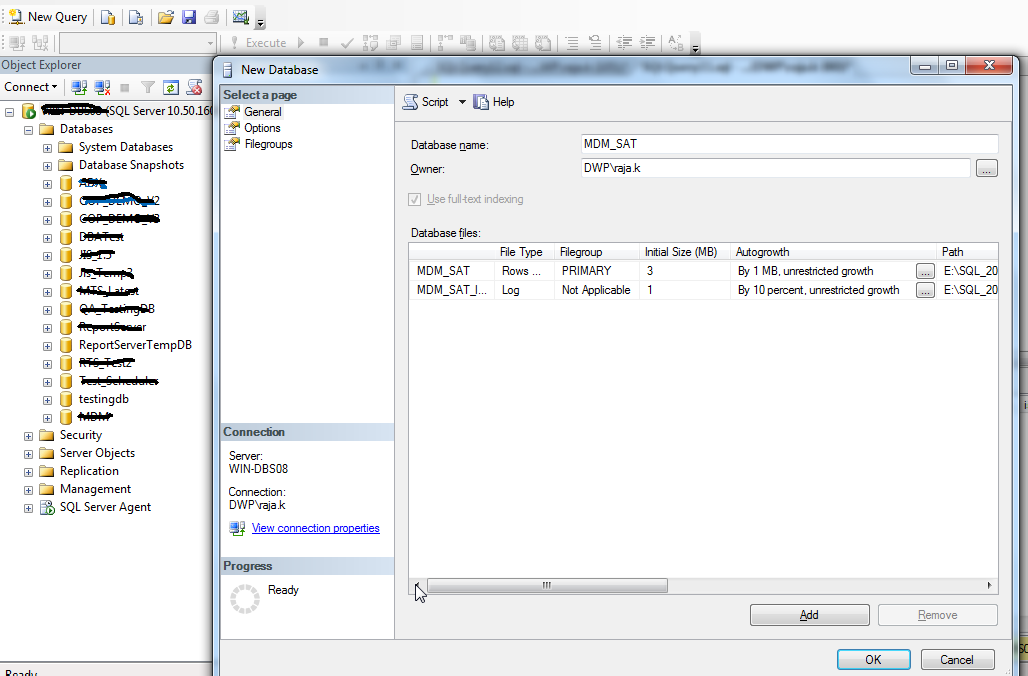Open Activity Monitor from the toolbar

239,16
